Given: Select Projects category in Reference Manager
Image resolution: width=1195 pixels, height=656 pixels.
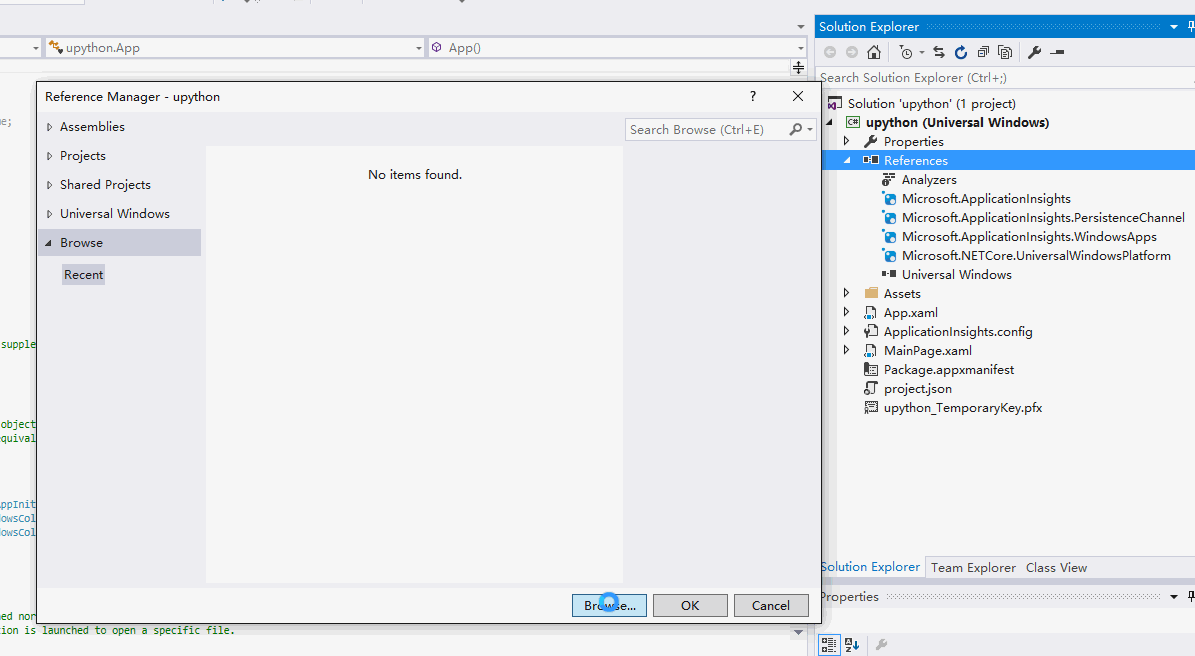Looking at the screenshot, I should (x=82, y=155).
